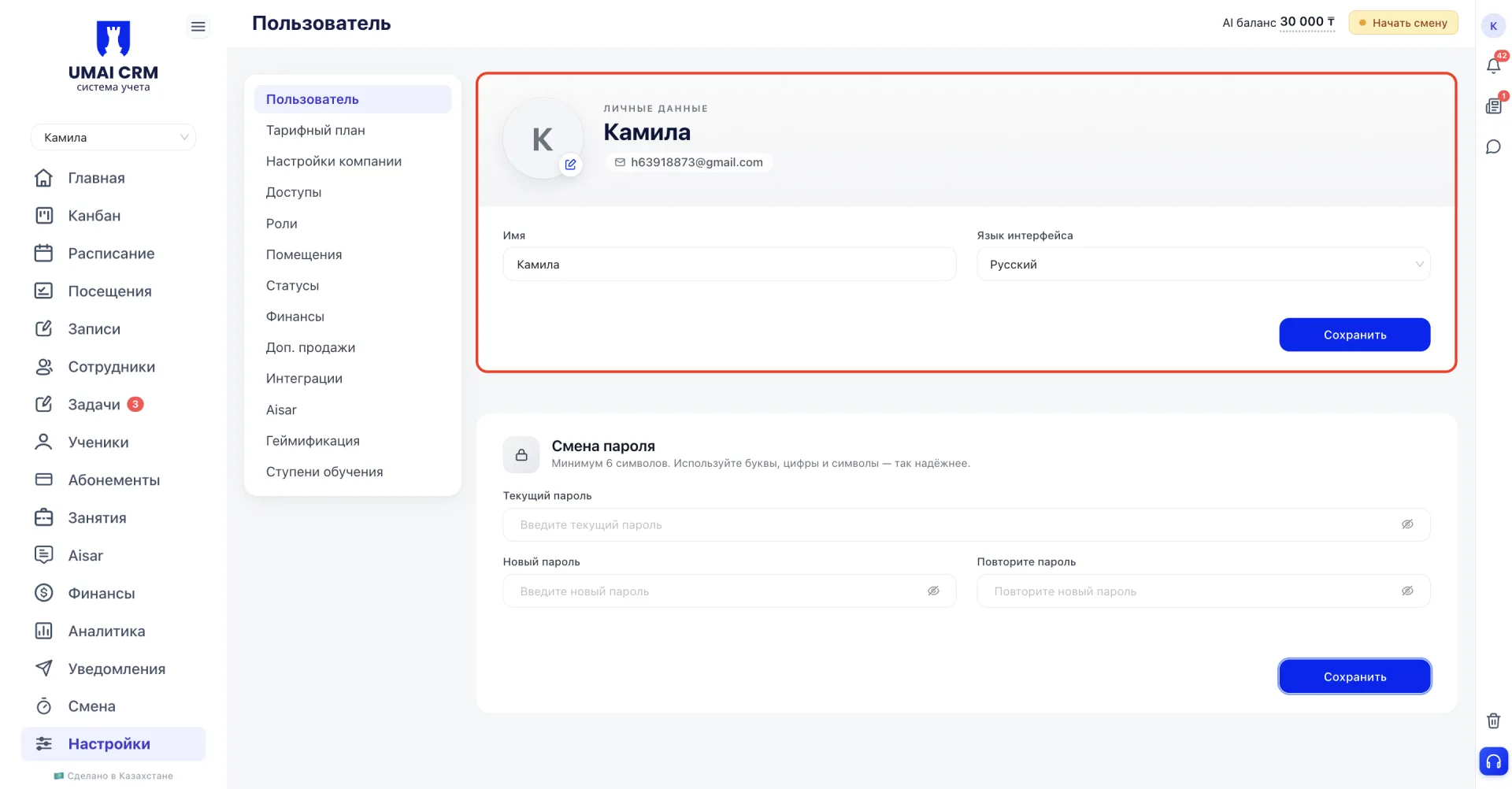The image size is (1512, 789).
Task: Click the Начать смену button
Action: tap(1403, 23)
